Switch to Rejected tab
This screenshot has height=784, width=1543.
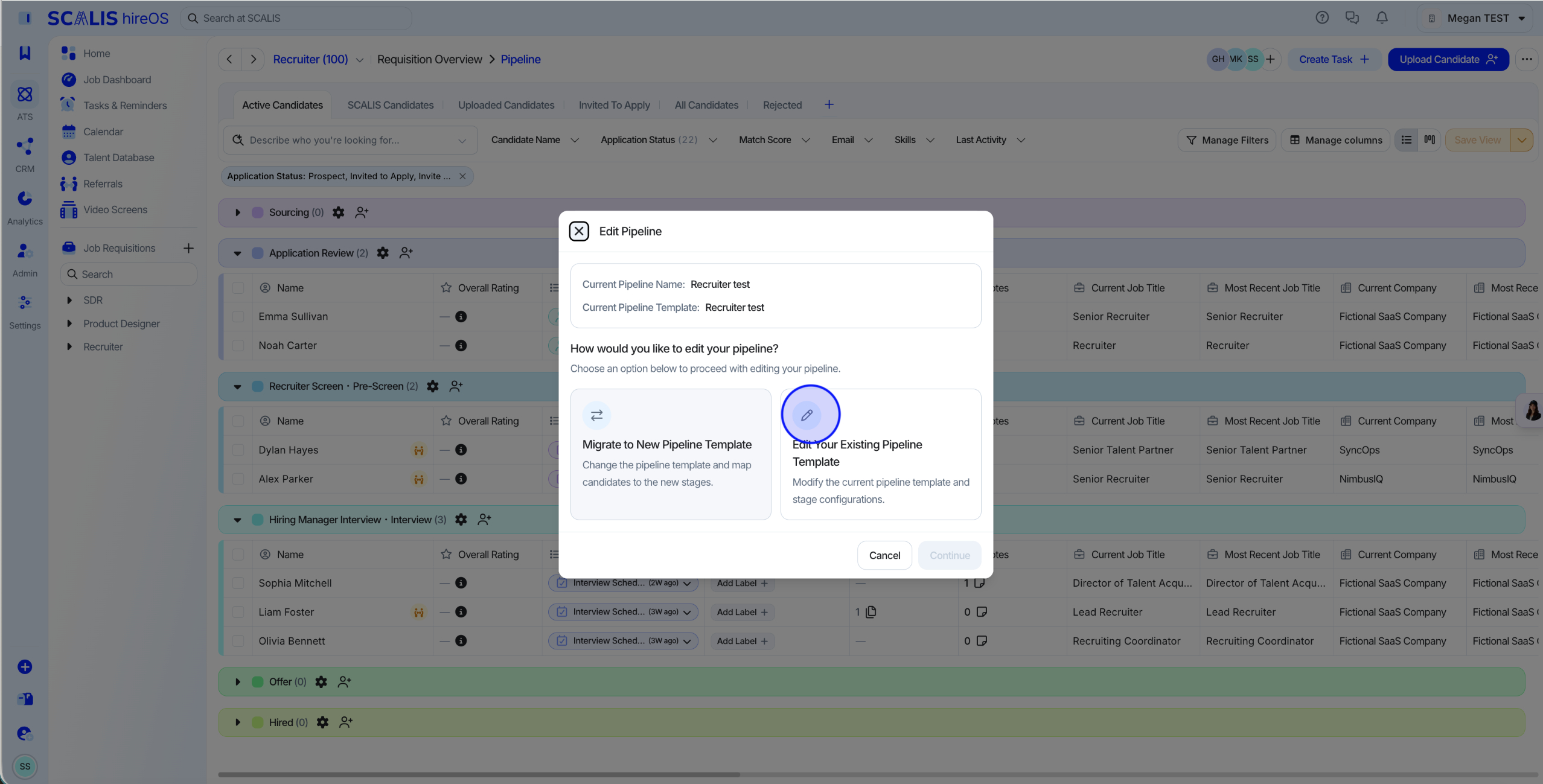(782, 105)
